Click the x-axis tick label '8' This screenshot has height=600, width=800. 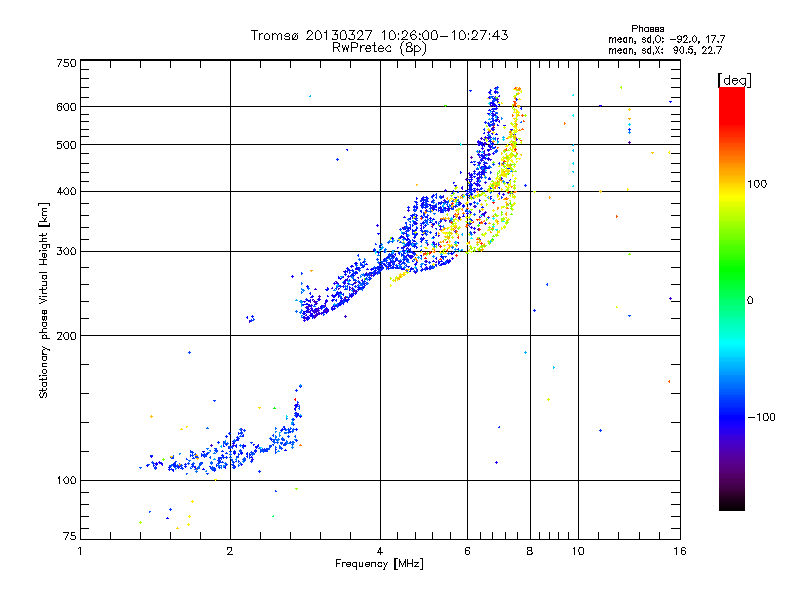(x=530, y=551)
